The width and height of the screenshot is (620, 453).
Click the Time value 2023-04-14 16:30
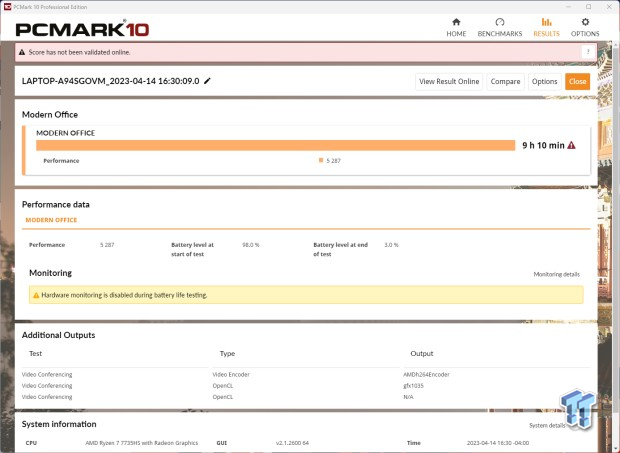coord(498,443)
